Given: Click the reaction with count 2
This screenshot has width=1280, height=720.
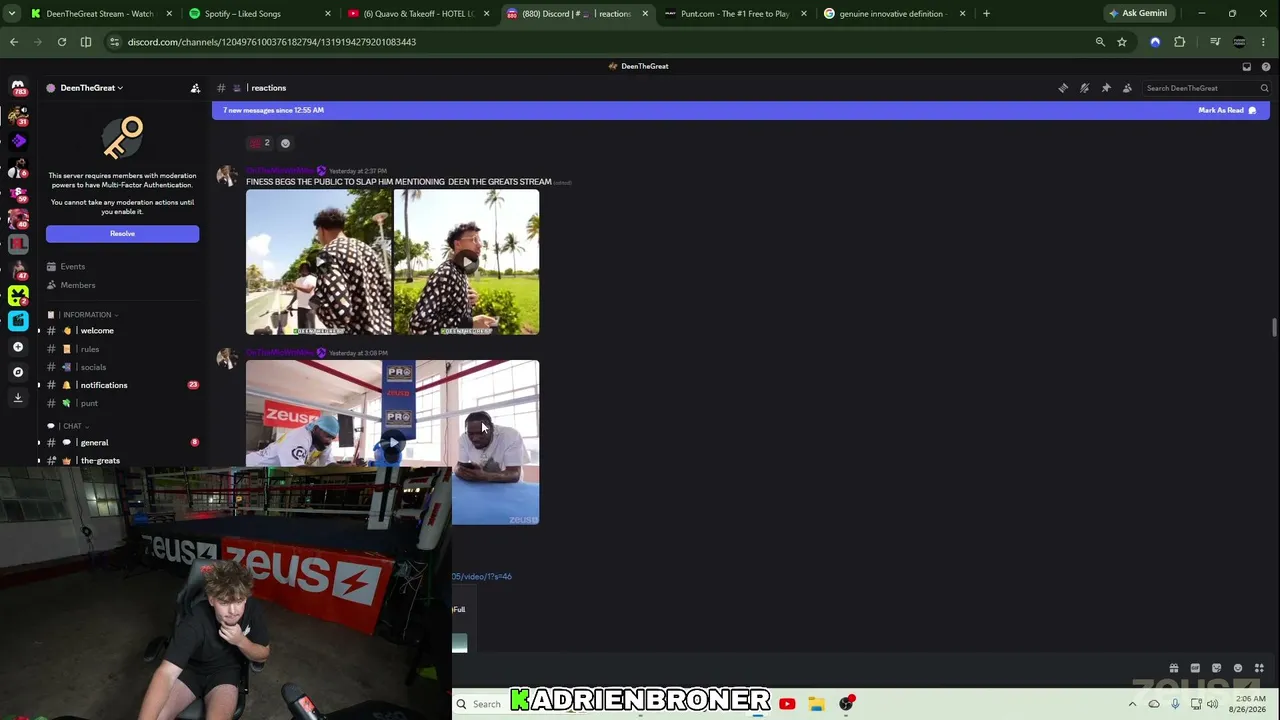Looking at the screenshot, I should point(260,143).
